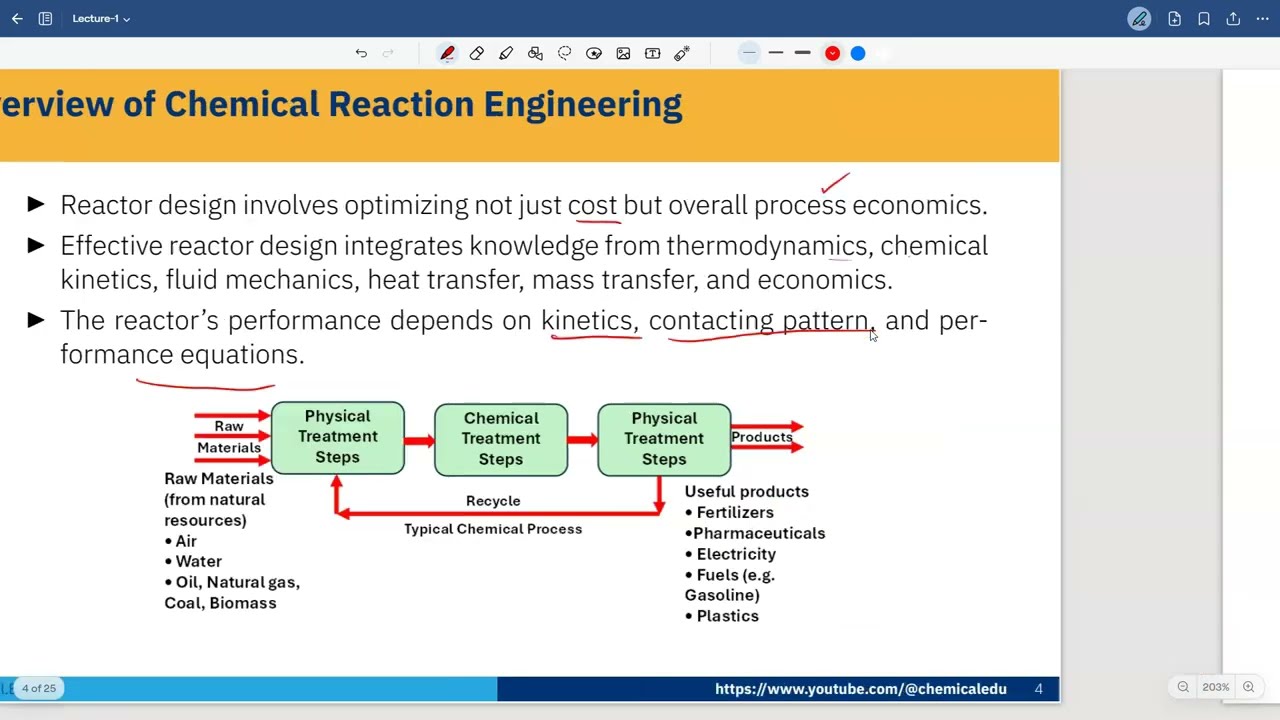
Task: Click the '4 of 25' page indicator
Action: point(39,688)
